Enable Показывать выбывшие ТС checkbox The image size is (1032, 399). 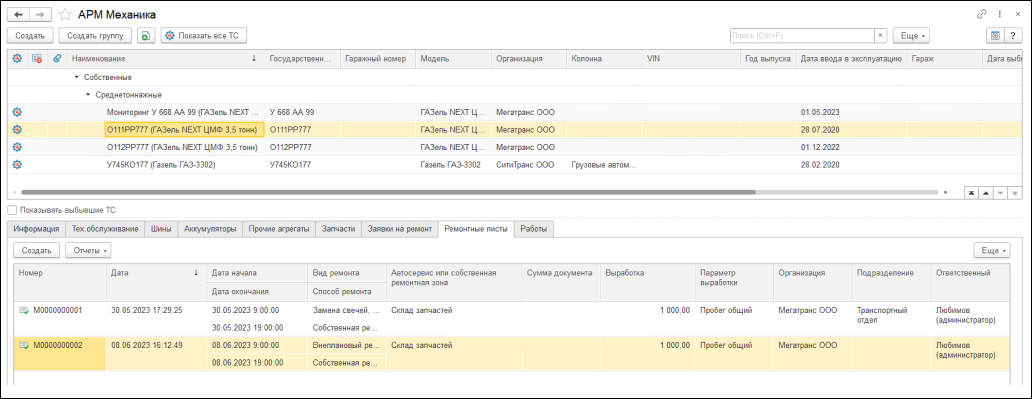point(13,210)
